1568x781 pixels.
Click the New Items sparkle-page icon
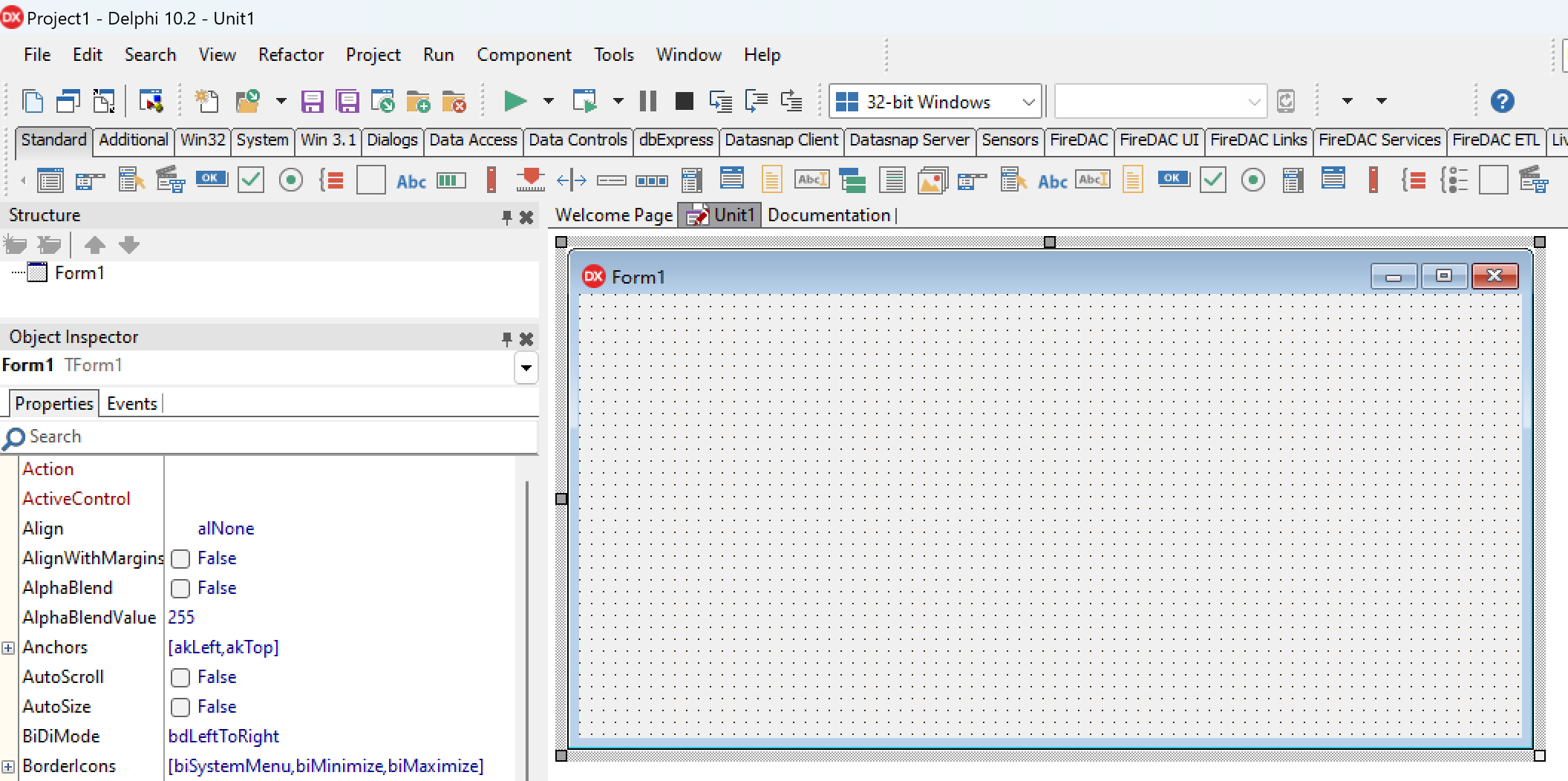point(206,101)
